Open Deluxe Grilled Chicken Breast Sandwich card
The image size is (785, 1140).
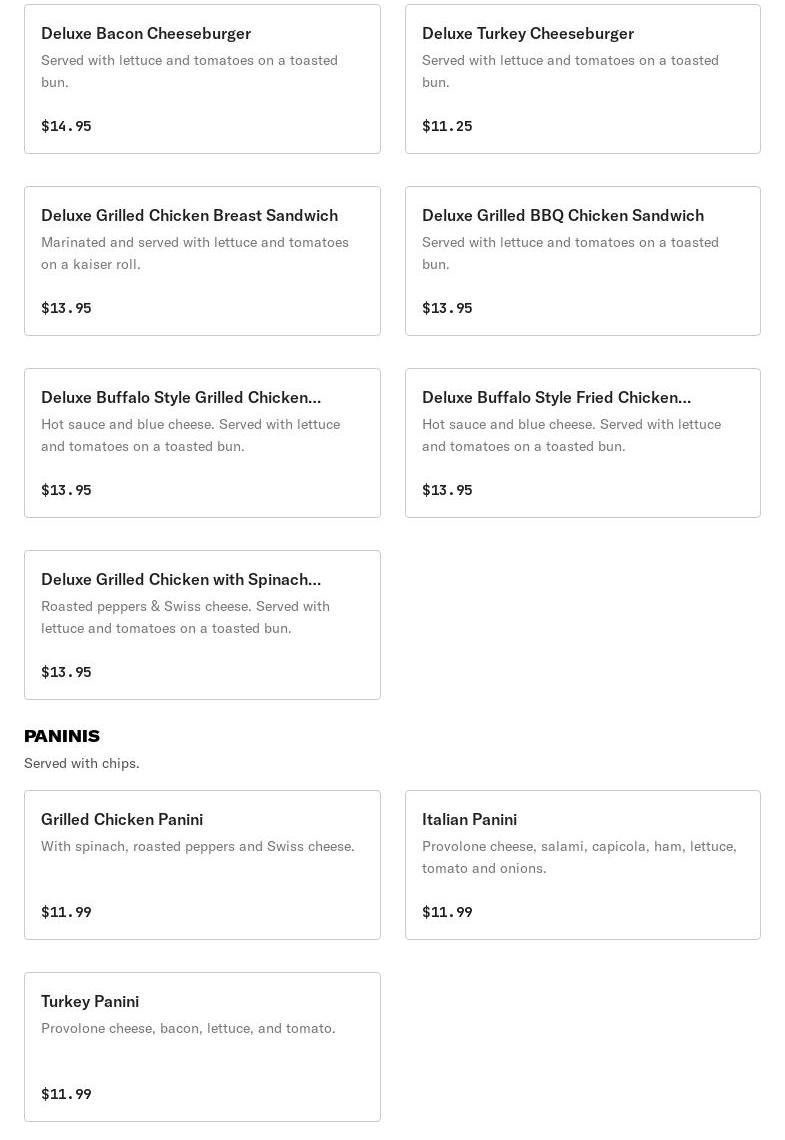pyautogui.click(x=202, y=261)
